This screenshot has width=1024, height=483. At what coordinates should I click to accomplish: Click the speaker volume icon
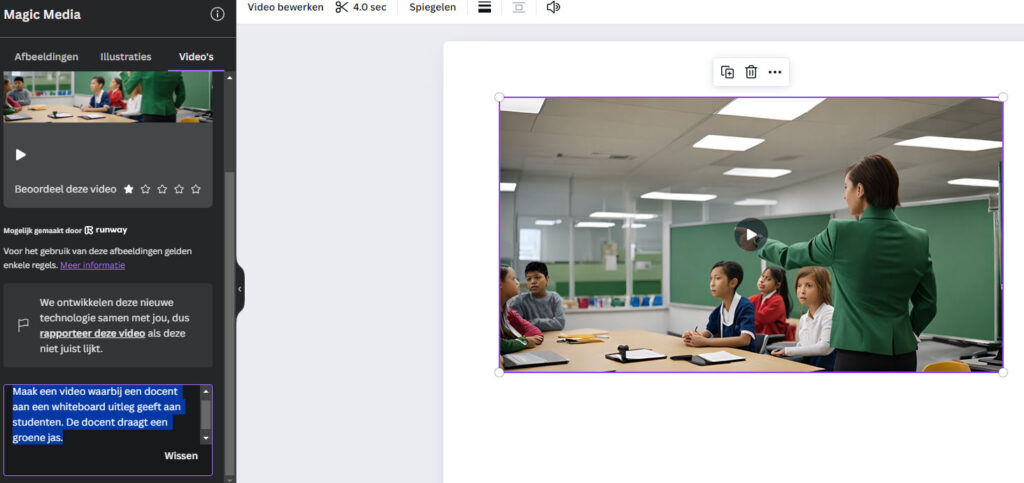[553, 7]
